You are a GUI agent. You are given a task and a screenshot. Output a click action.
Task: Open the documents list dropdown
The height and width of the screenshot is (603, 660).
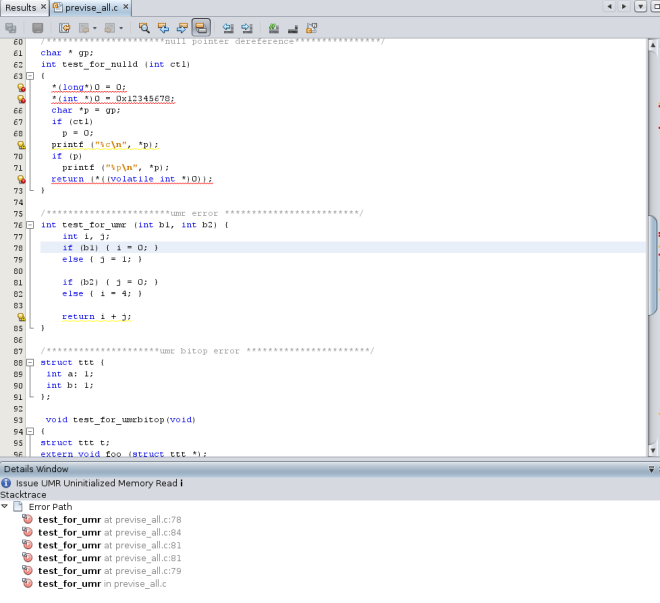640,7
